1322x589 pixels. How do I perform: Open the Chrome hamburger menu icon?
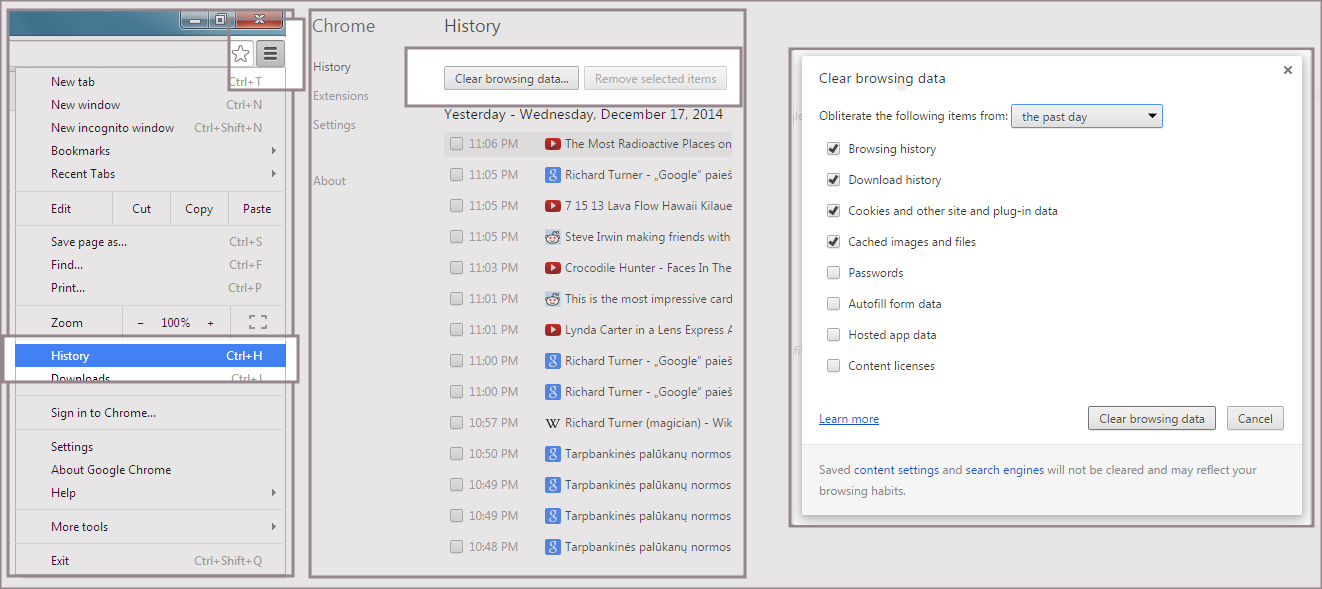tap(270, 54)
